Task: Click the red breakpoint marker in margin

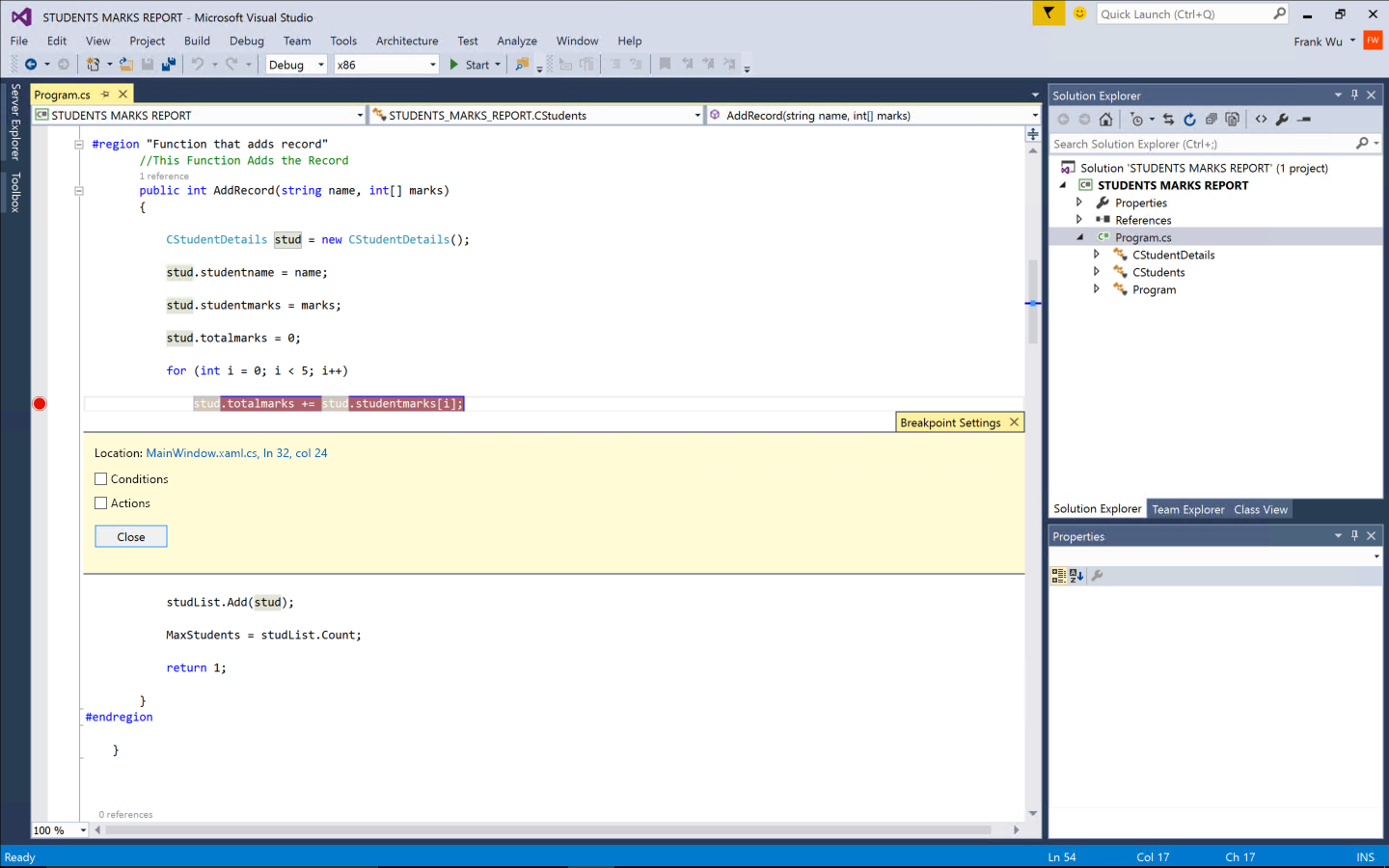Action: pyautogui.click(x=40, y=403)
